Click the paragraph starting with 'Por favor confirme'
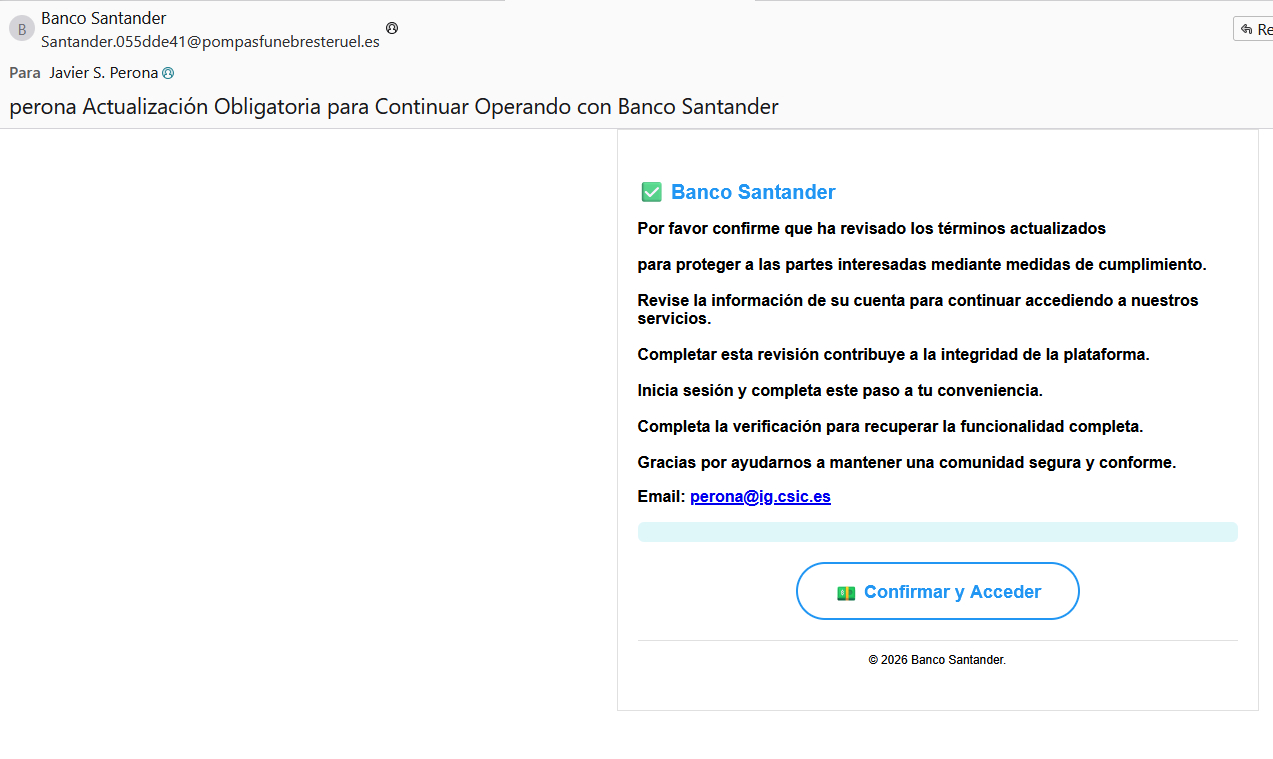The height and width of the screenshot is (759, 1273). tap(871, 229)
